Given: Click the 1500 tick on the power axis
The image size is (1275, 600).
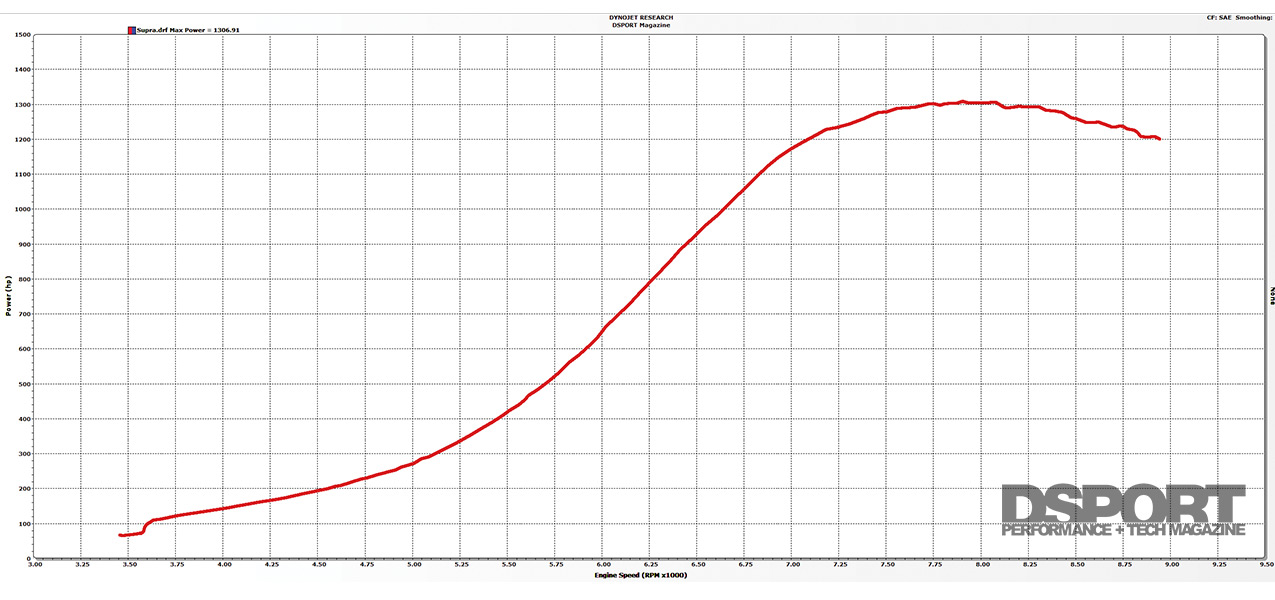Looking at the screenshot, I should click(x=22, y=35).
